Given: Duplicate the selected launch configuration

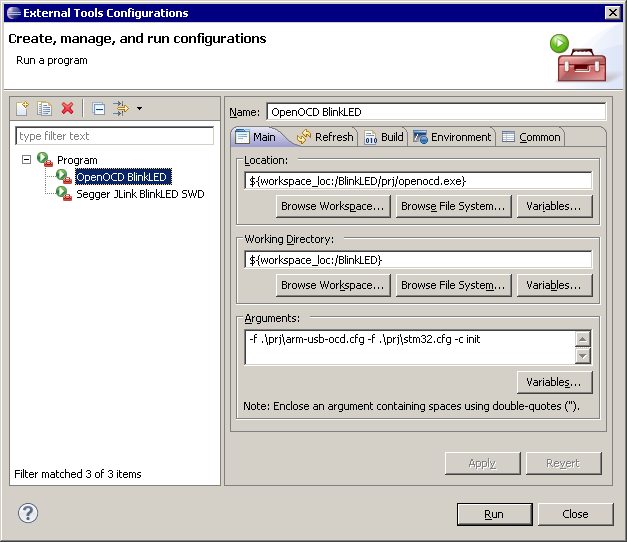Looking at the screenshot, I should click(x=44, y=108).
